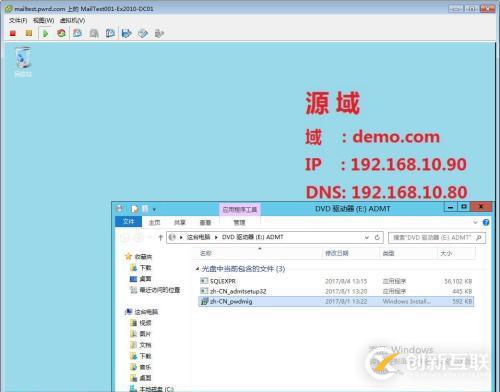The height and width of the screenshot is (392, 500).
Task: Click the USB device connection icon
Action: (x=159, y=33)
